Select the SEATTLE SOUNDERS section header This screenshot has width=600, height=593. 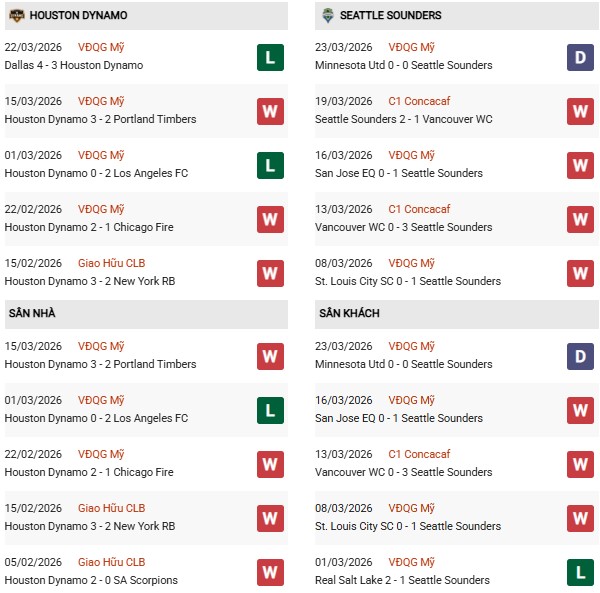click(390, 16)
